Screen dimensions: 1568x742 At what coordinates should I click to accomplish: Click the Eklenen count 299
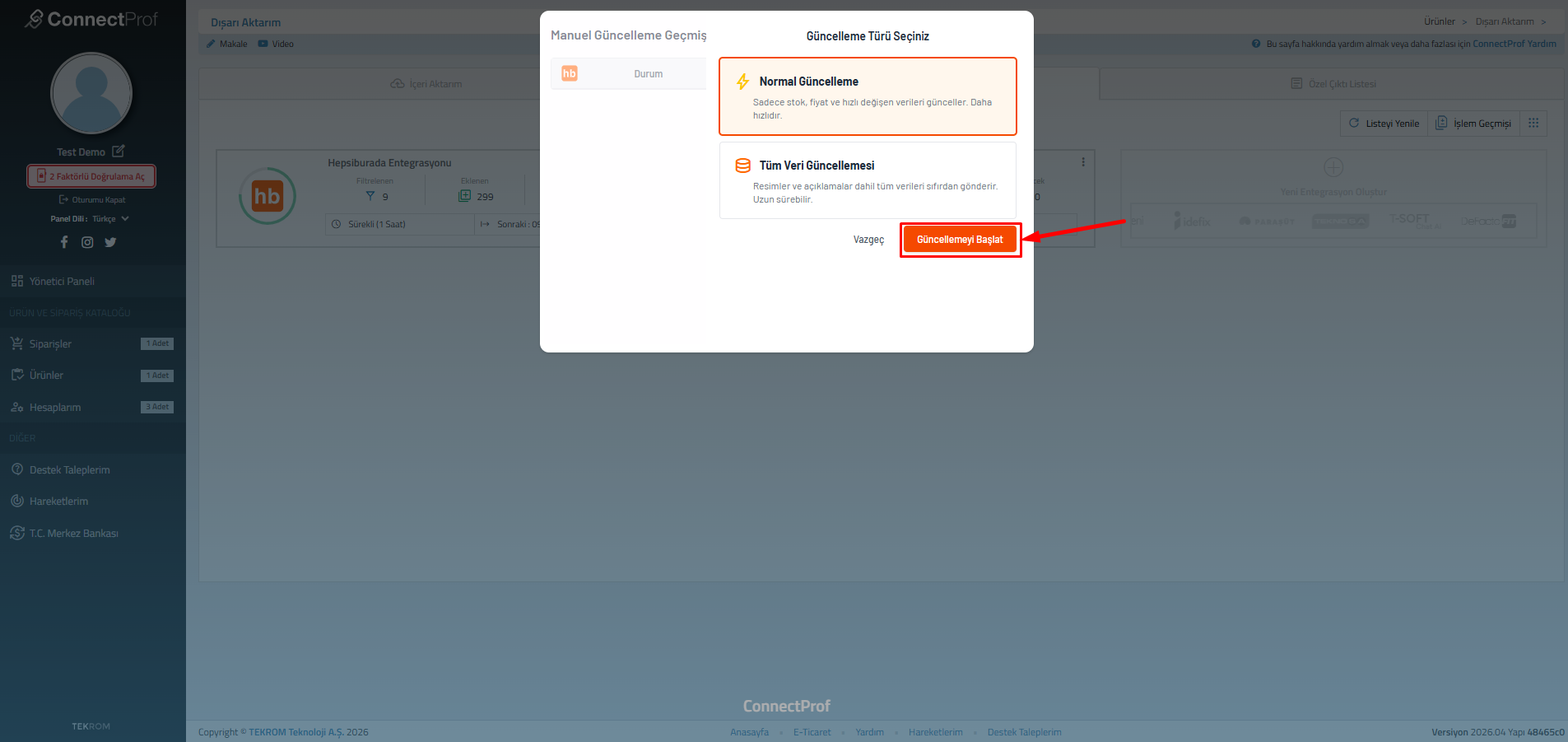pos(485,197)
